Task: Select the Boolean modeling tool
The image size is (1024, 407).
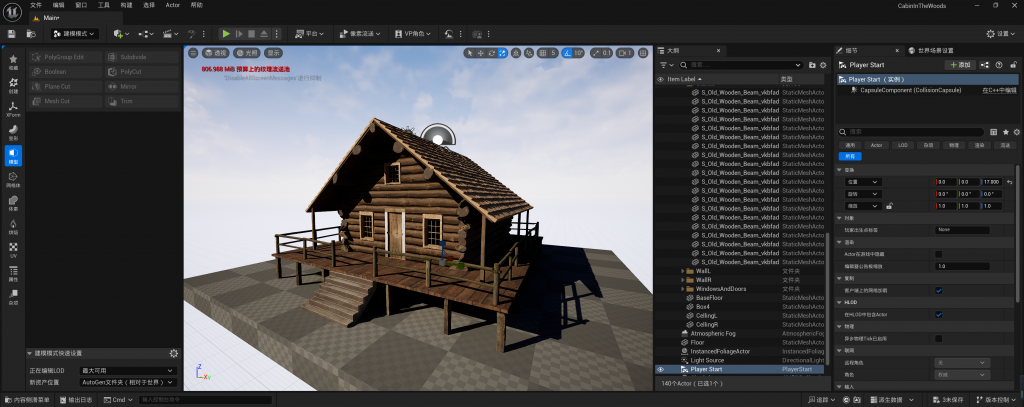Action: point(64,72)
